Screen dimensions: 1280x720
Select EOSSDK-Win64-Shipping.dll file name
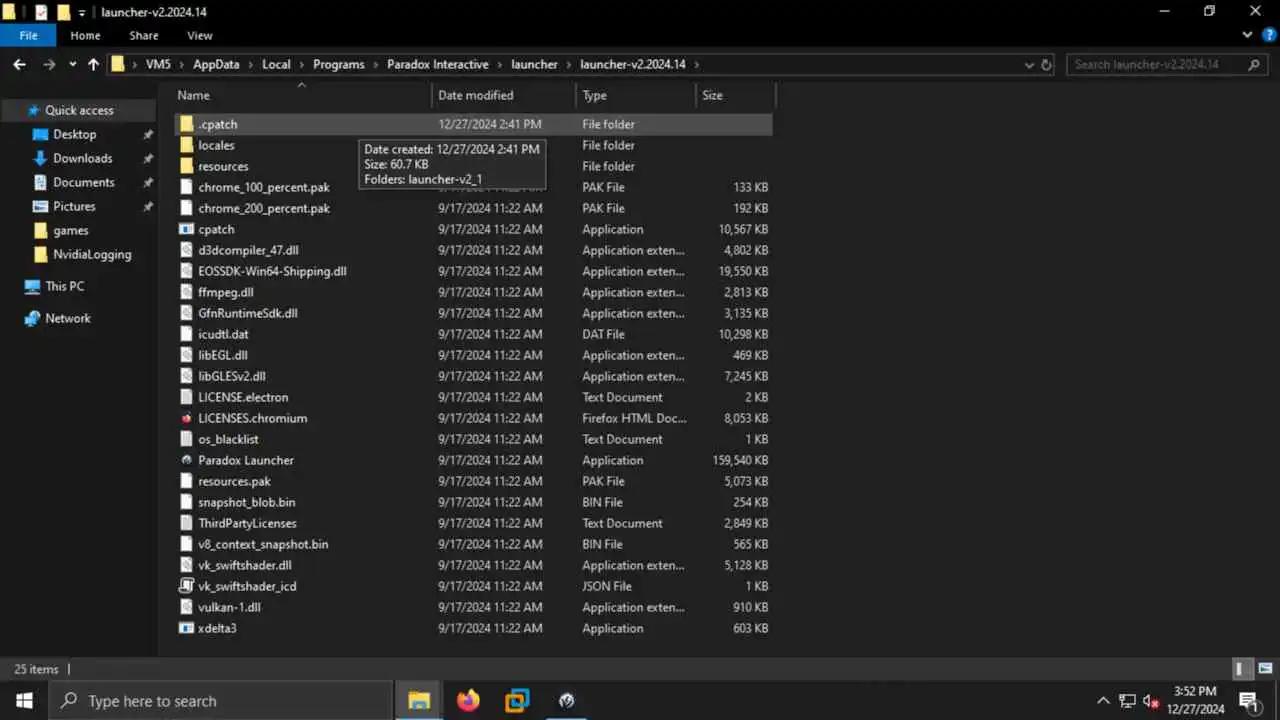[272, 271]
